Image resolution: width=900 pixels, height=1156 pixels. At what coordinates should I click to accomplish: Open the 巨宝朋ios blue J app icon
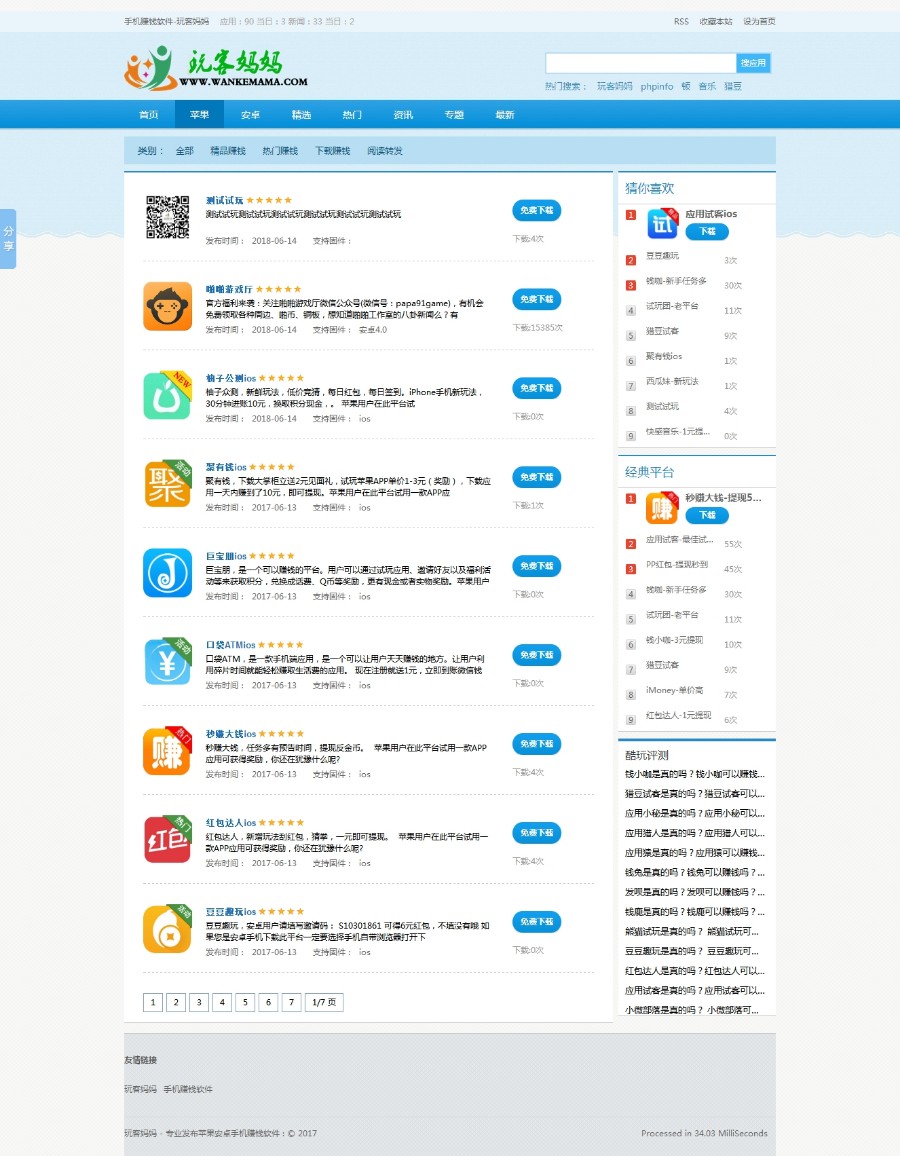click(x=167, y=573)
